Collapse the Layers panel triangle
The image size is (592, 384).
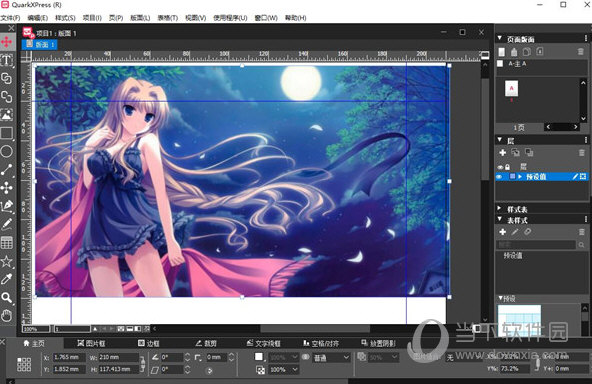tap(500, 140)
